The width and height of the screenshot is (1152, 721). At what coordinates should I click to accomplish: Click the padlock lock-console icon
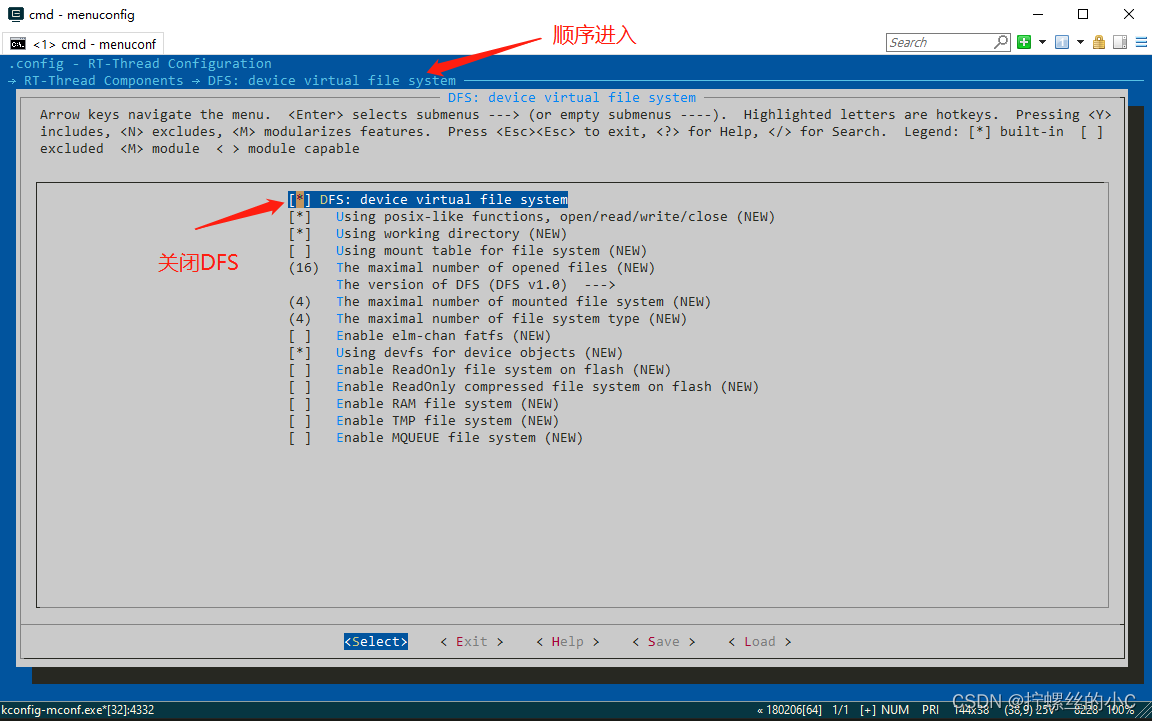[1099, 42]
